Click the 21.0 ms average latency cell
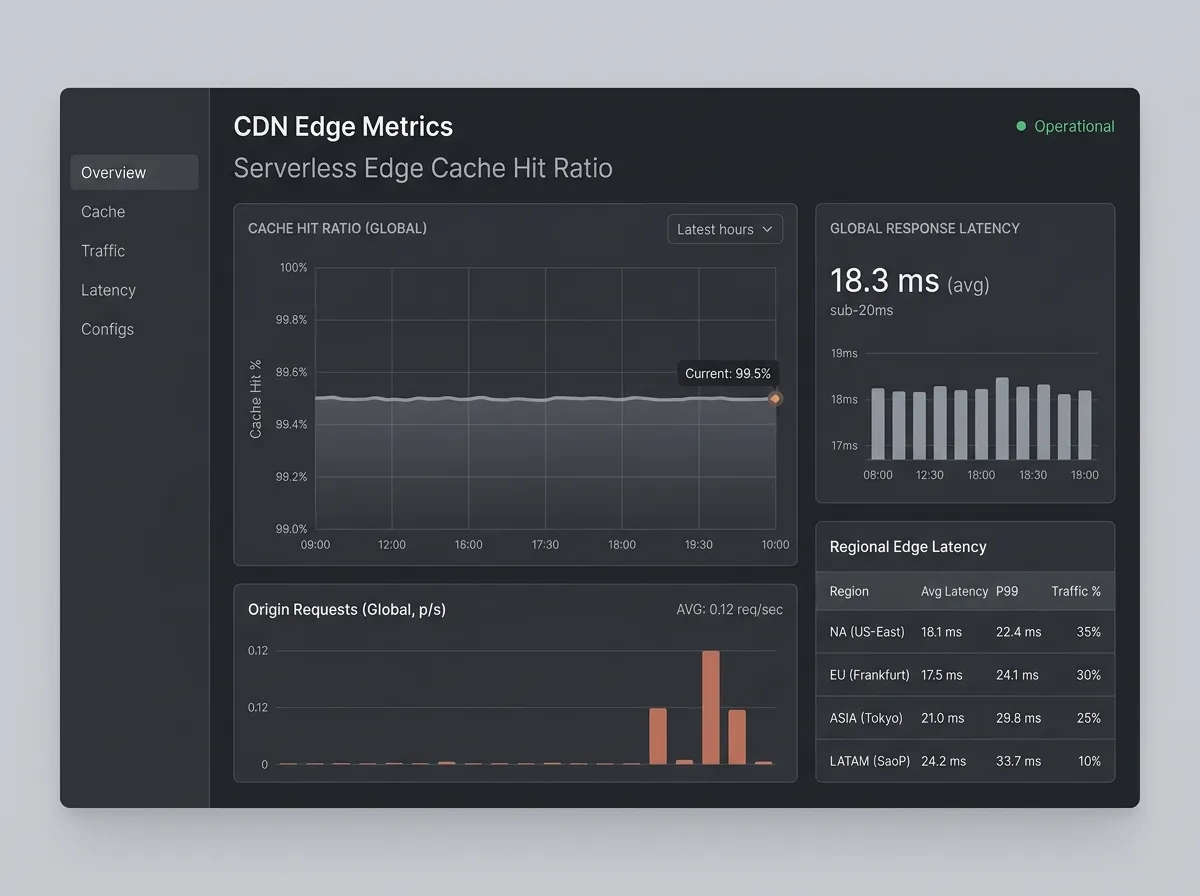Screen dimensions: 1200x896 (943, 718)
